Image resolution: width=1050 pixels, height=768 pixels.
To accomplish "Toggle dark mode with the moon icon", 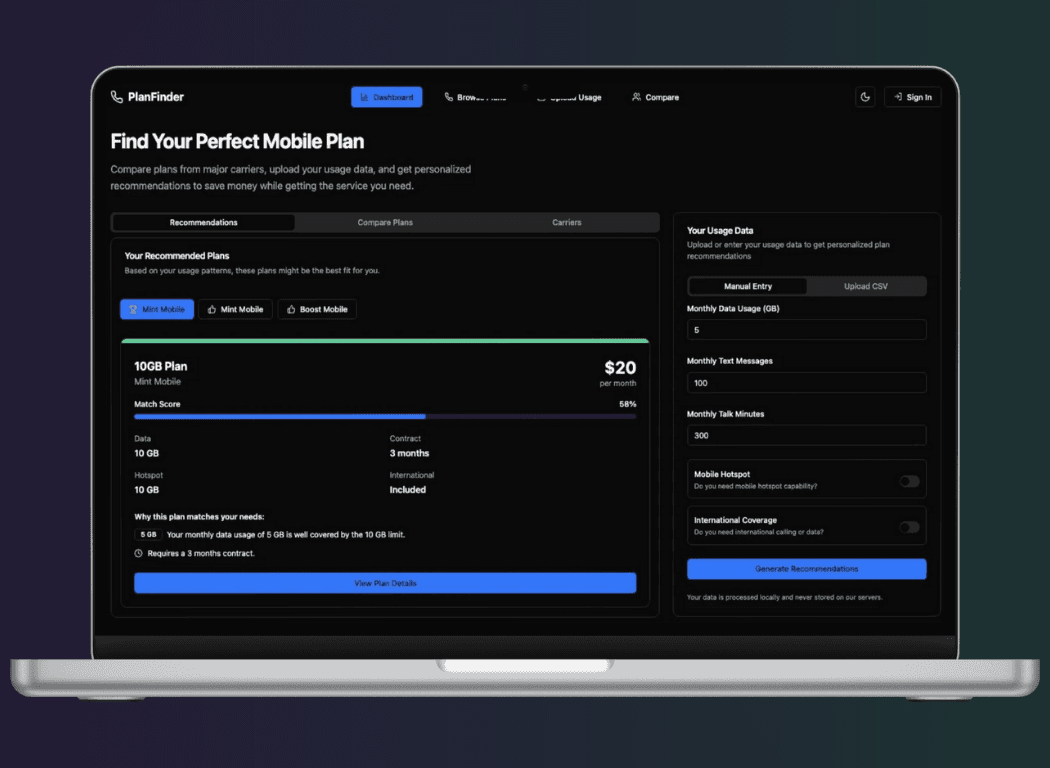I will pos(865,97).
